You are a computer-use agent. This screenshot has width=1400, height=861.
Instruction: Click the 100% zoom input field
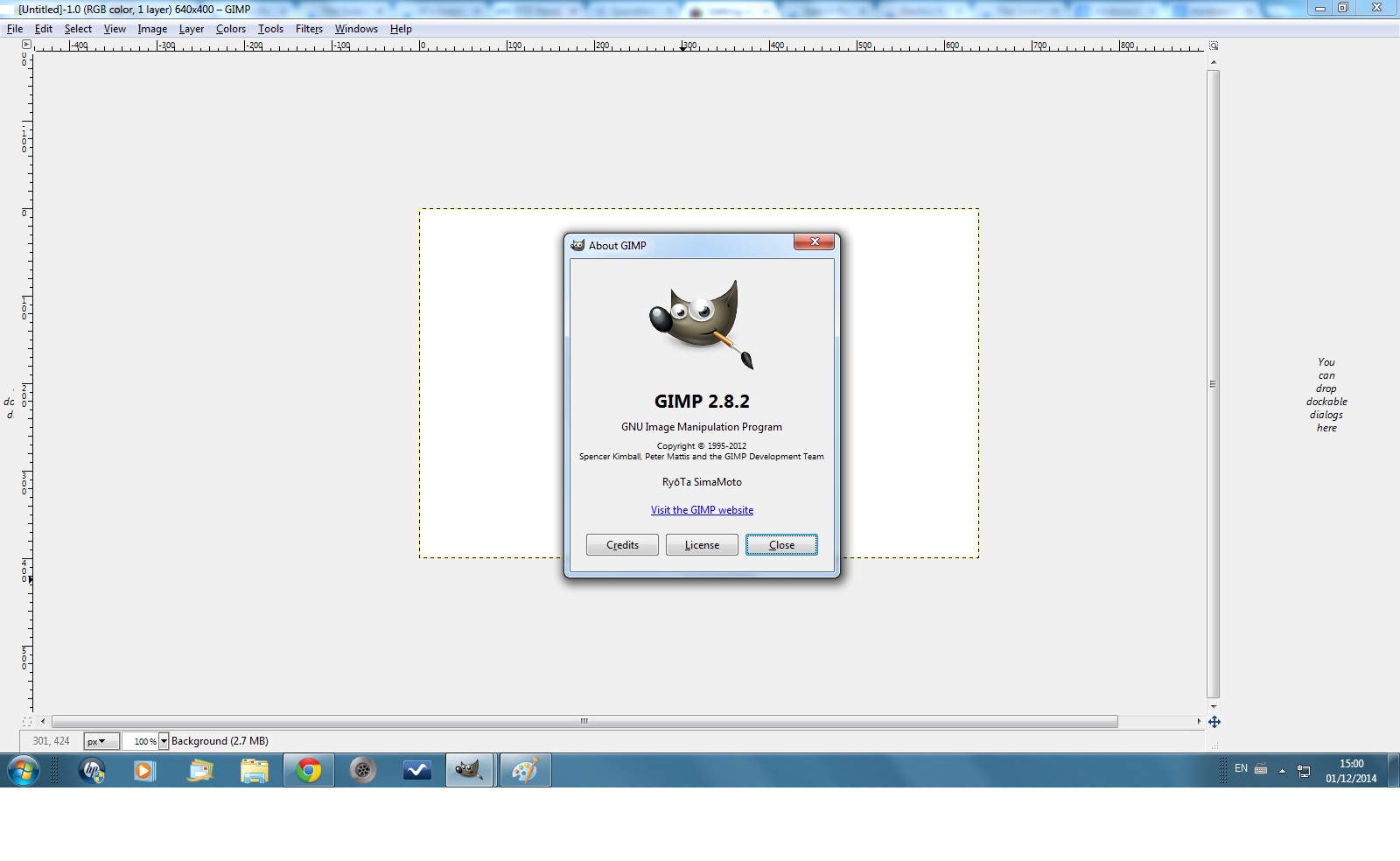click(x=141, y=741)
